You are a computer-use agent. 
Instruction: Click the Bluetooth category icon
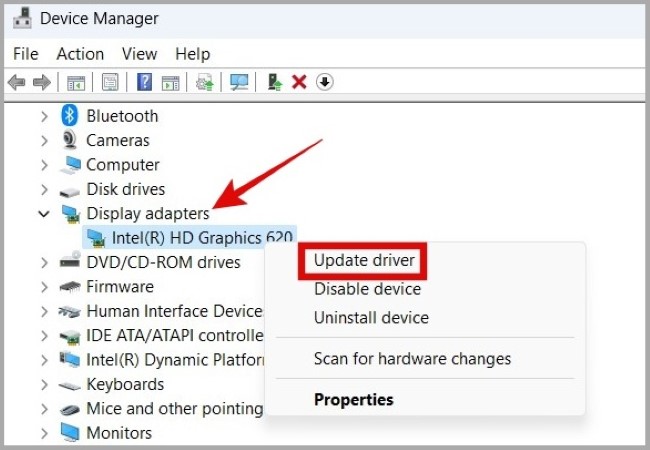[70, 116]
